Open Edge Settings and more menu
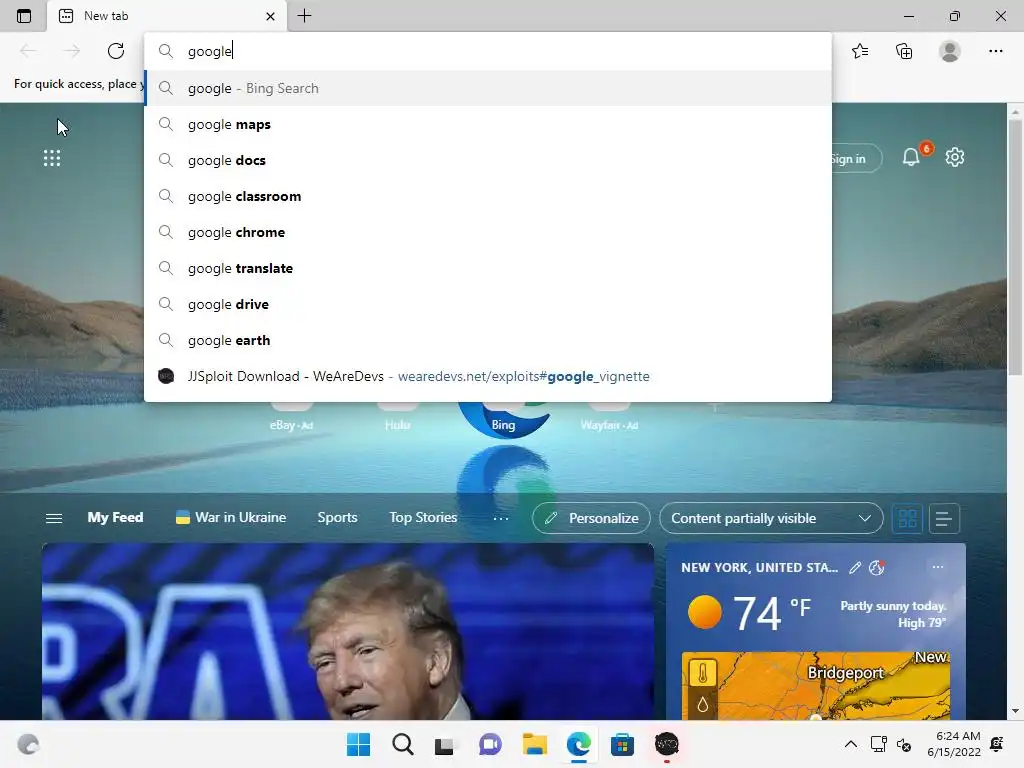 pos(995,51)
